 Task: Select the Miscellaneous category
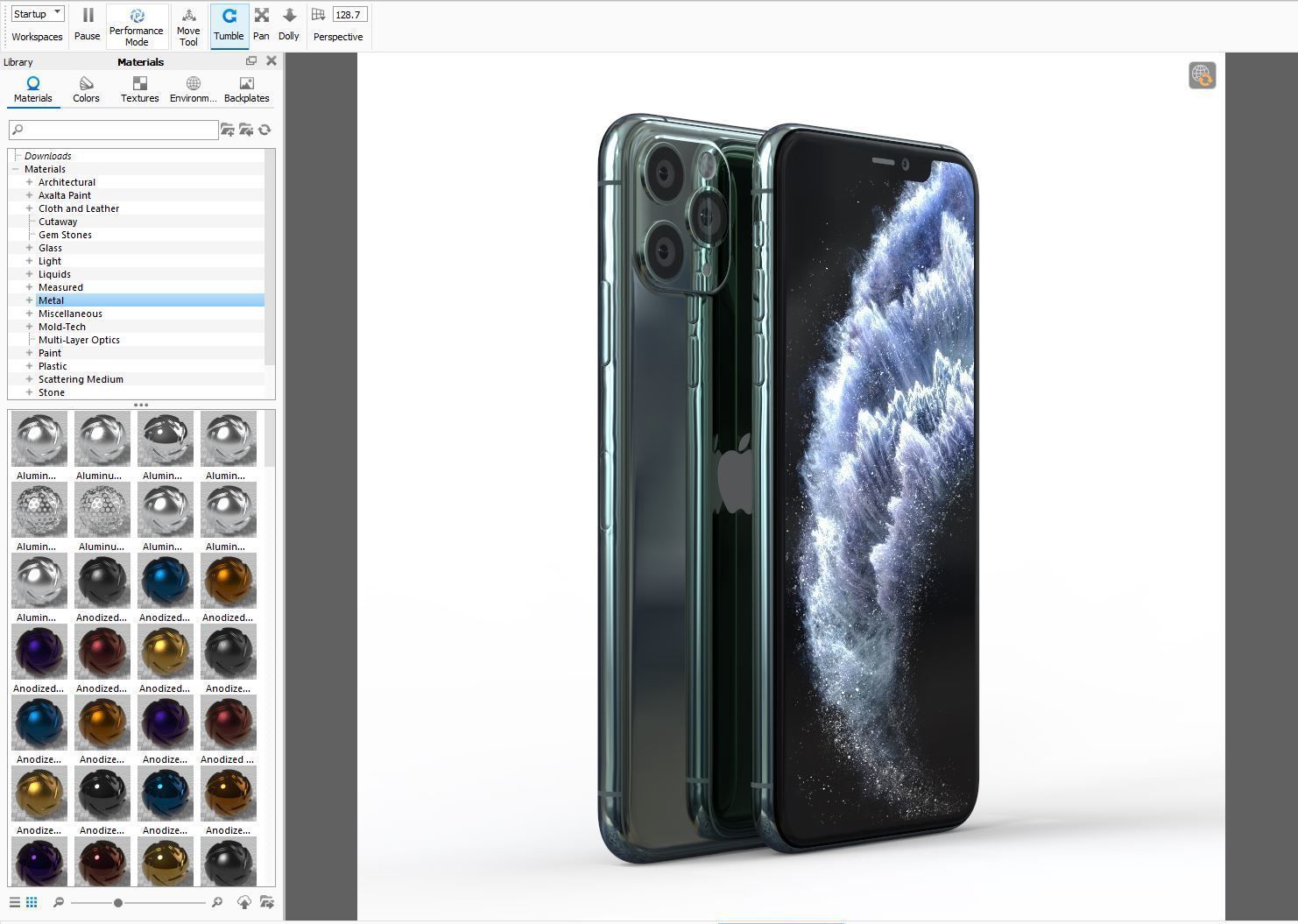[x=70, y=314]
